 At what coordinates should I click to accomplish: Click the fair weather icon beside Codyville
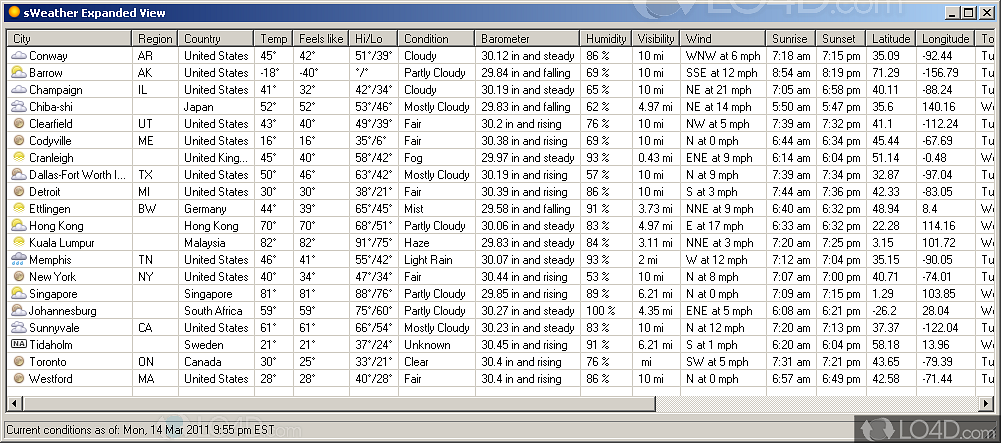pos(19,140)
